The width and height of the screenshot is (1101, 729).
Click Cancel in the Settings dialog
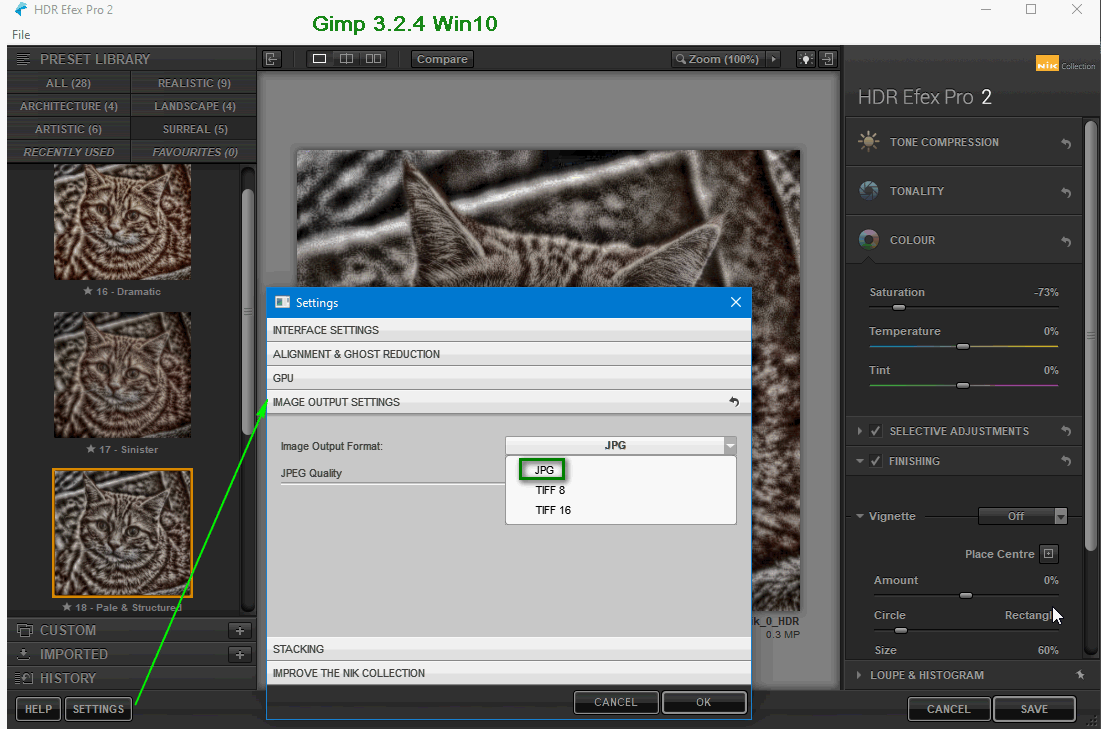pyautogui.click(x=616, y=702)
